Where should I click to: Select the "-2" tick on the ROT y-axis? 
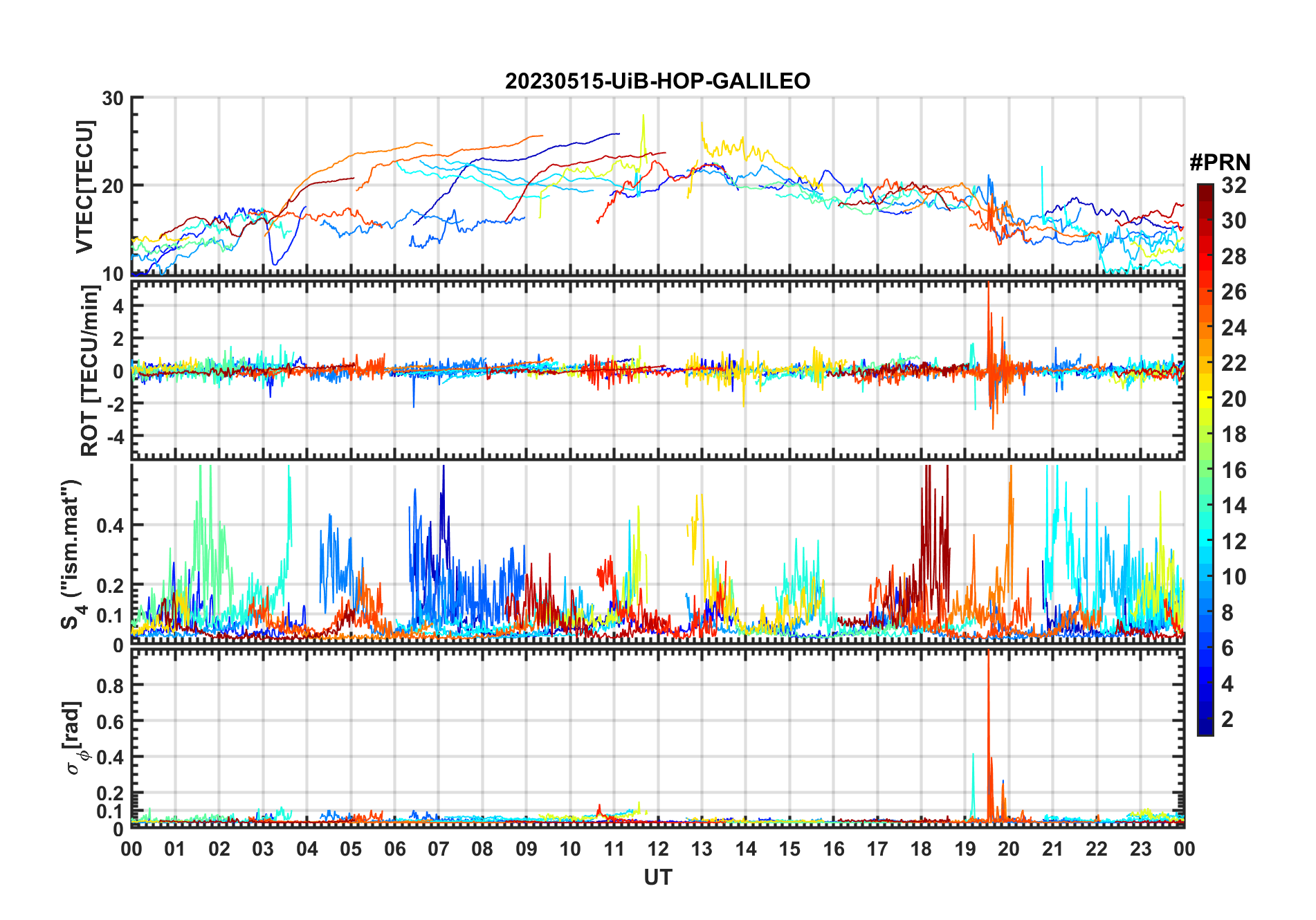(x=114, y=404)
